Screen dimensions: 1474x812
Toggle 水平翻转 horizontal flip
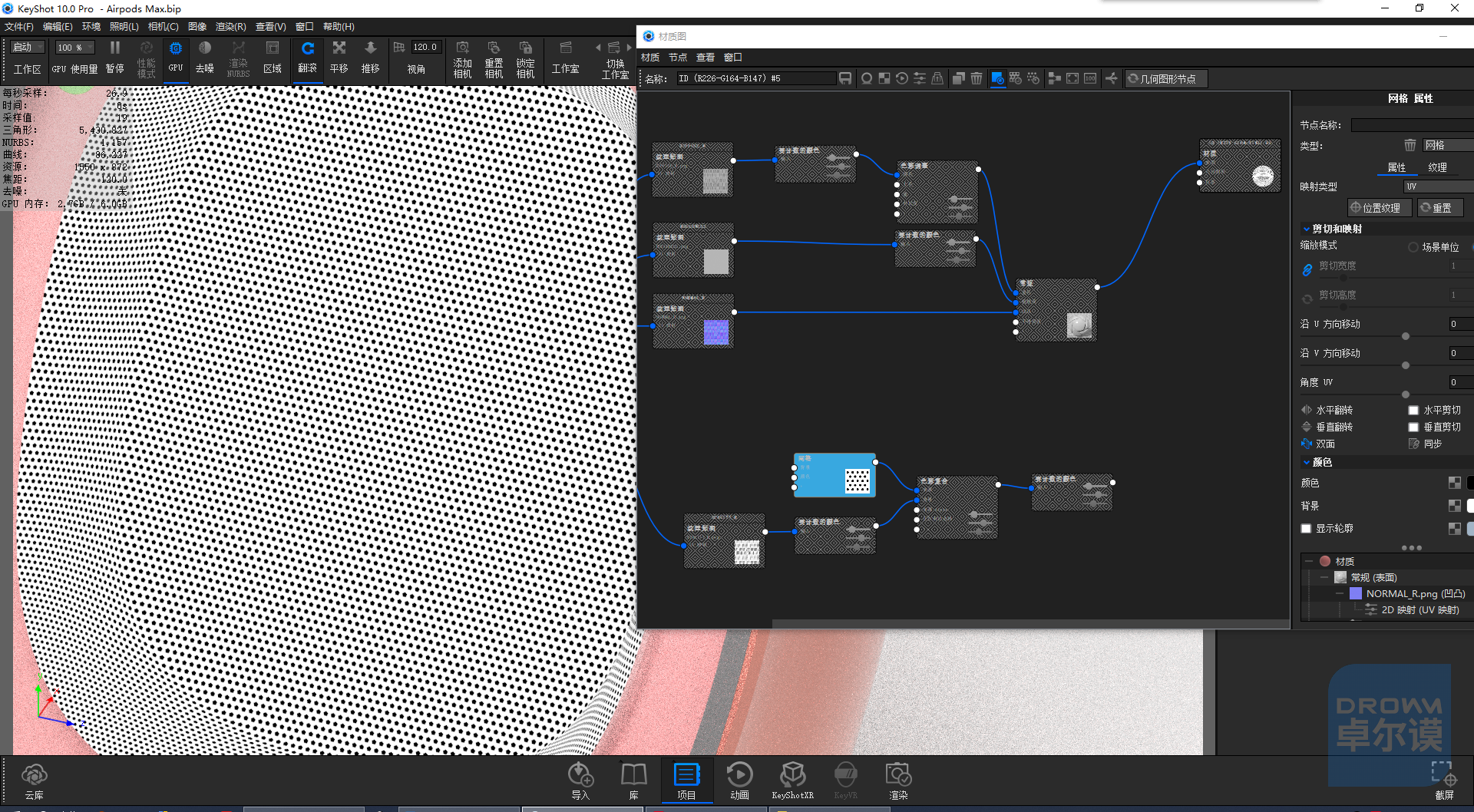pyautogui.click(x=1307, y=410)
